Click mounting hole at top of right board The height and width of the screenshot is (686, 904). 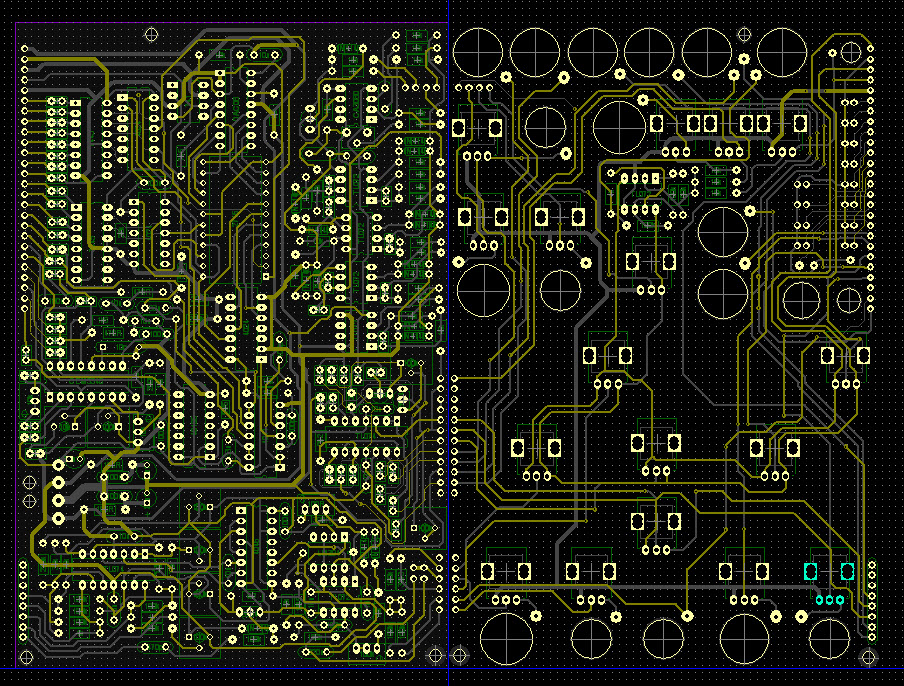coord(743,35)
